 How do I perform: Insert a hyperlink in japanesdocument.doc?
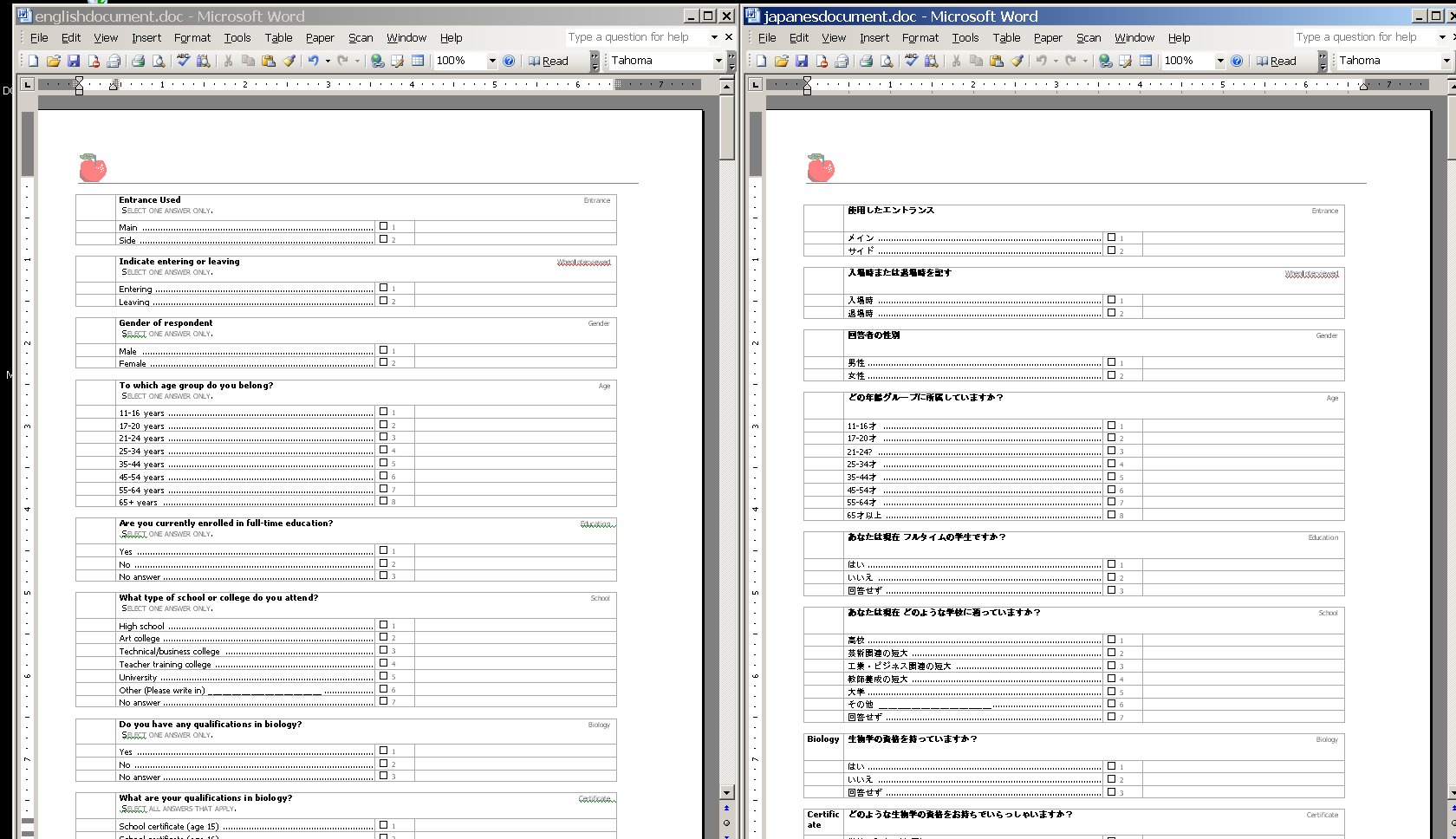click(x=1105, y=61)
